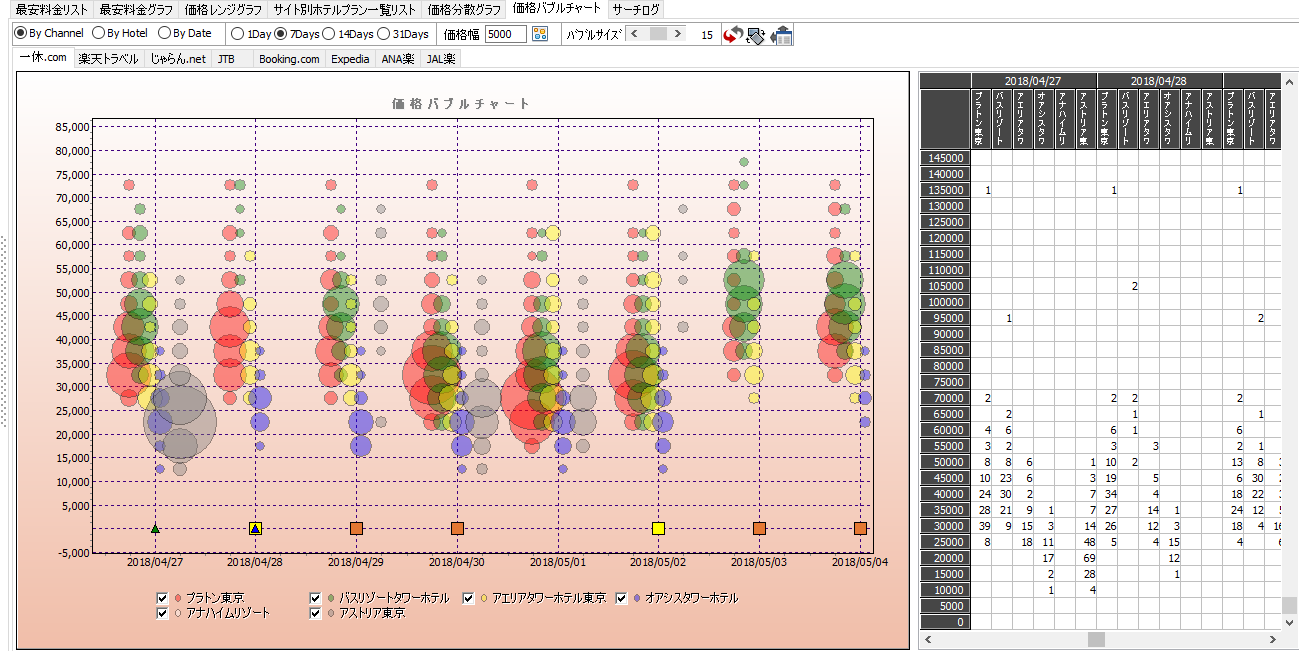This screenshot has width=1299, height=651.
Task: Select the By Hotel radio button
Action: tap(99, 34)
